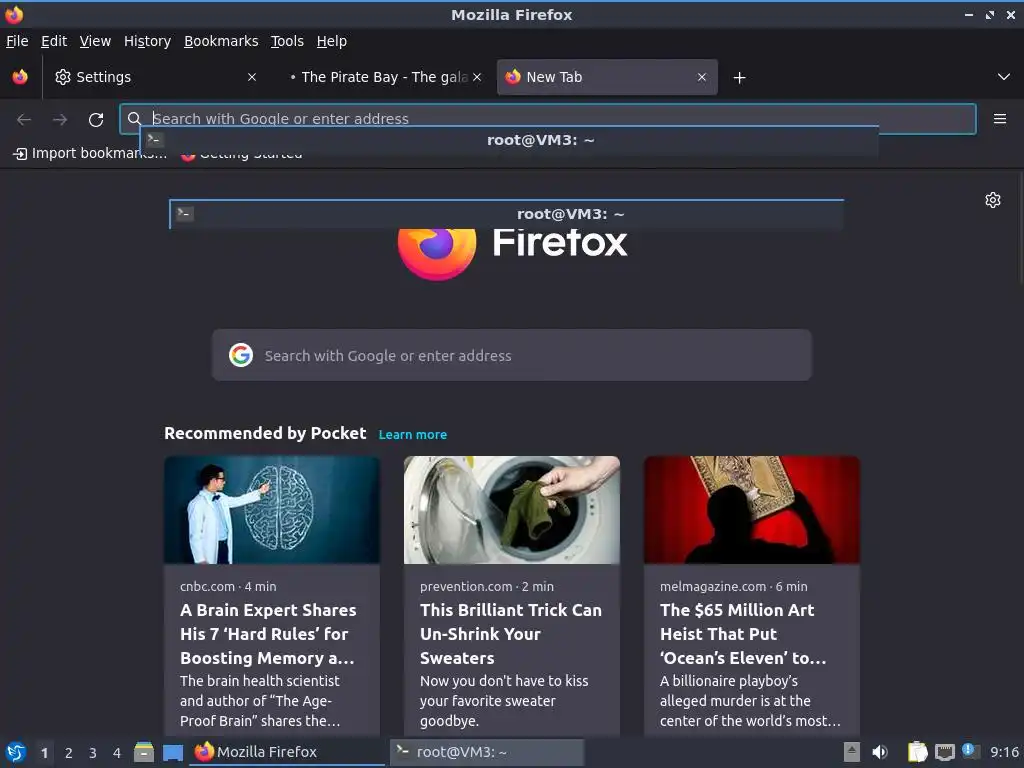The height and width of the screenshot is (768, 1024).
Task: Open the Help menu
Action: 332,41
